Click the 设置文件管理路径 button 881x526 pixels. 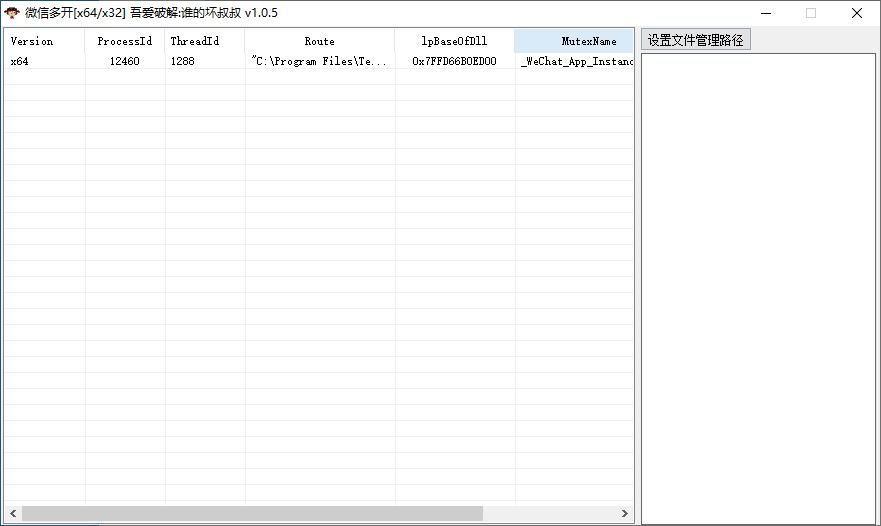pyautogui.click(x=695, y=40)
